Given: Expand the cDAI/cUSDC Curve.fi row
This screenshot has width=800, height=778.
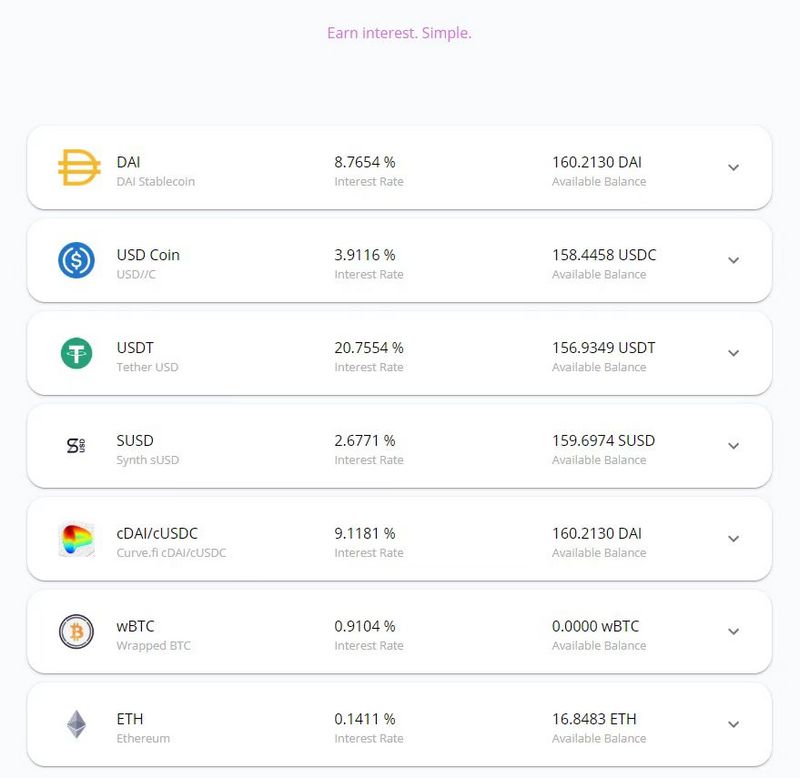Looking at the screenshot, I should coord(733,539).
